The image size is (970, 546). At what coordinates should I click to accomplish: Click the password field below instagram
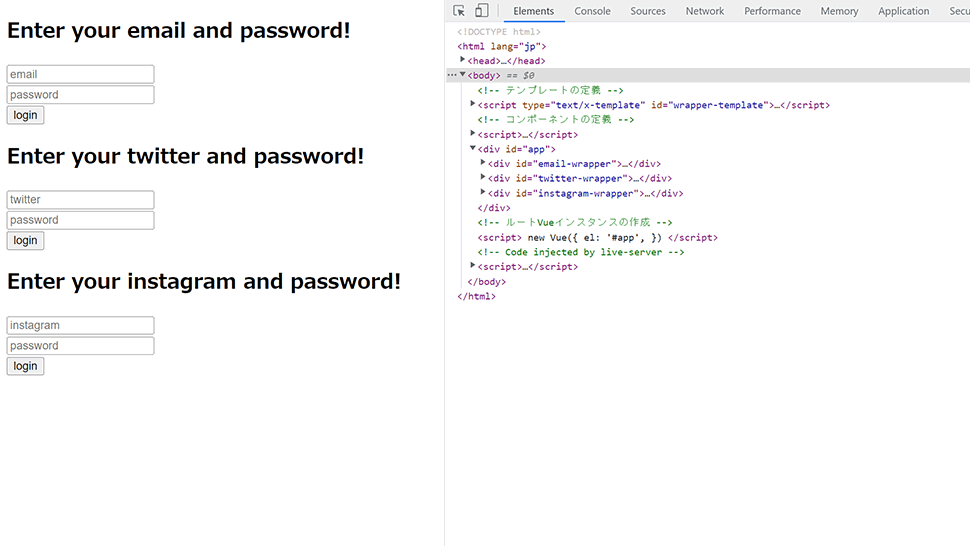pyautogui.click(x=80, y=346)
